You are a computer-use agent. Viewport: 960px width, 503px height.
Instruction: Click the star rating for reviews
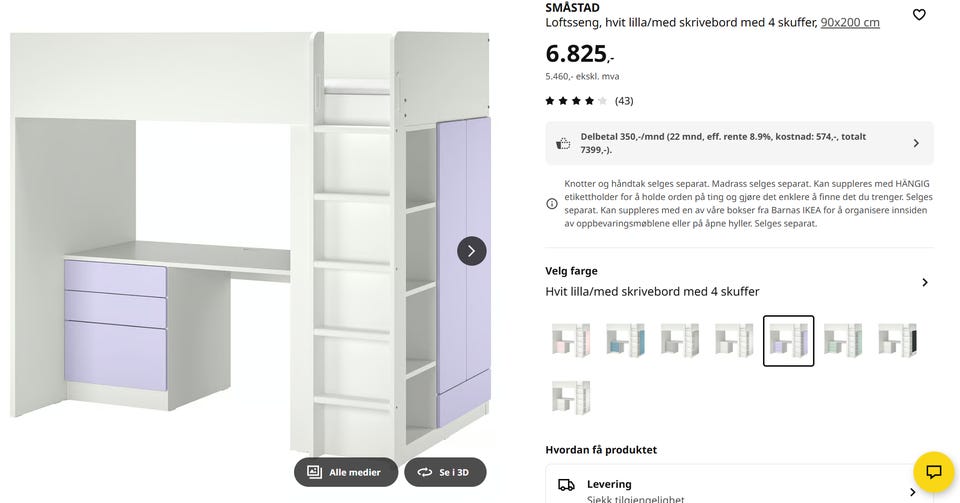pos(576,101)
